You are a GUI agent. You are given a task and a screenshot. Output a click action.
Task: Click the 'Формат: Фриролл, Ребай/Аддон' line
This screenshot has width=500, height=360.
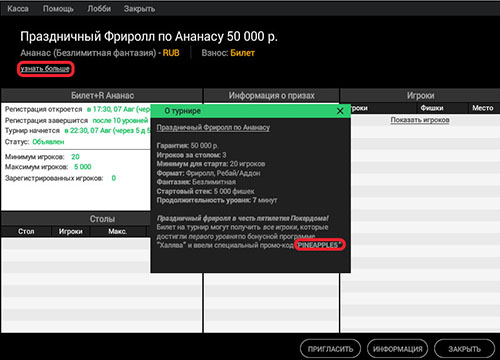point(208,173)
